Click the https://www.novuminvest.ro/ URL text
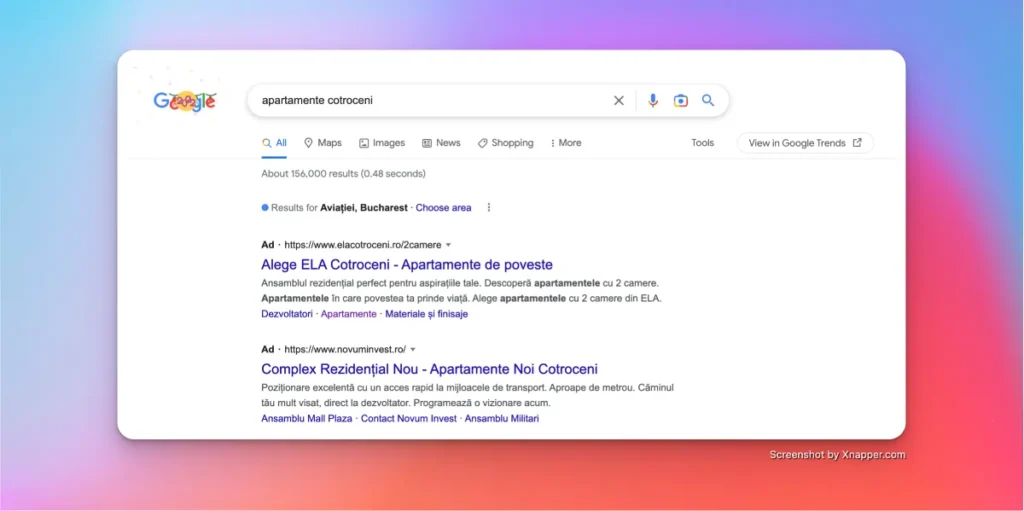 345,350
